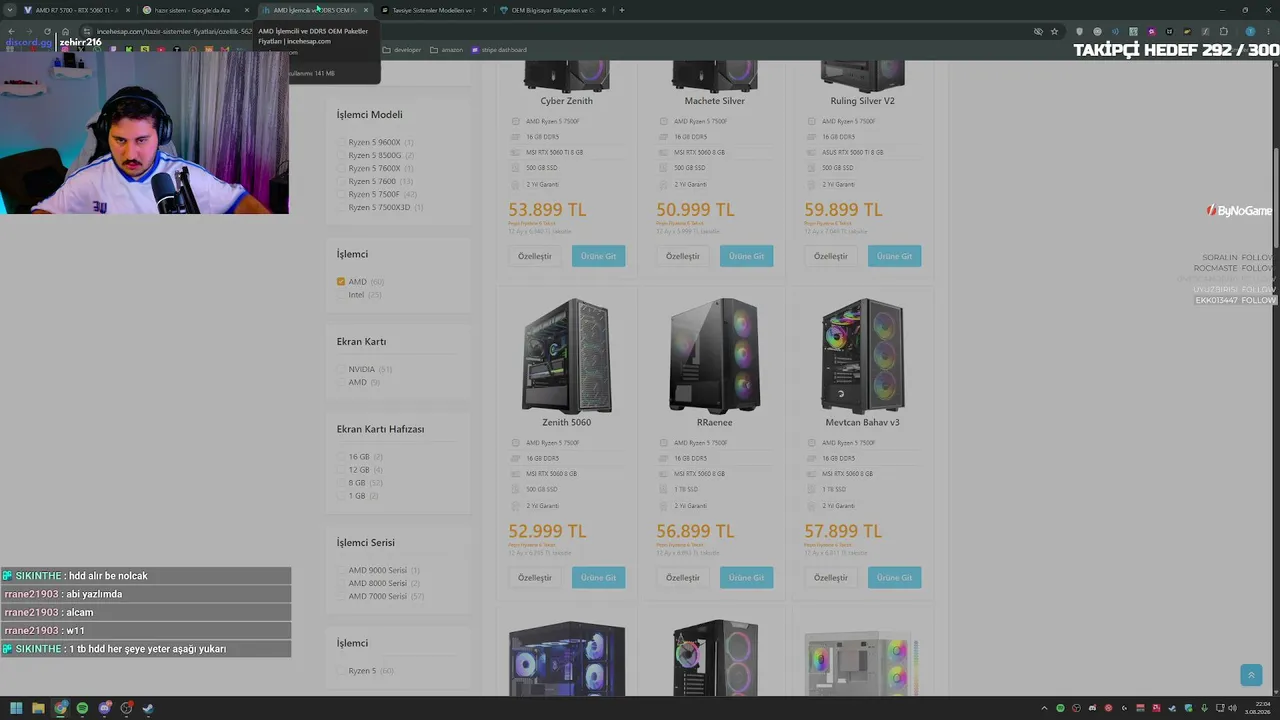
Task: Click 'Ürüne Git' for Mevtcan Bahav v3
Action: point(895,577)
